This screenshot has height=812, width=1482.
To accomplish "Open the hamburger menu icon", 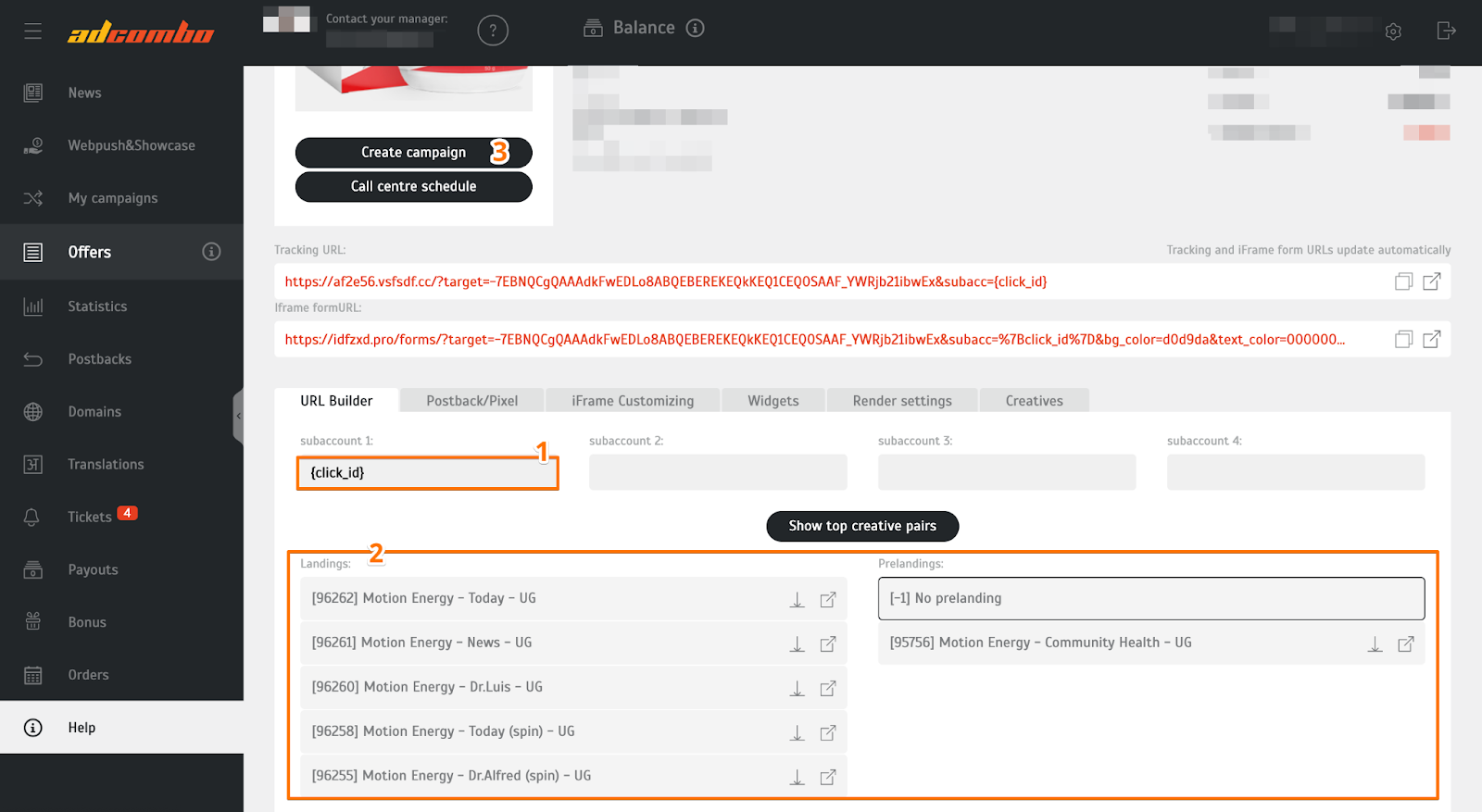I will pyautogui.click(x=33, y=31).
